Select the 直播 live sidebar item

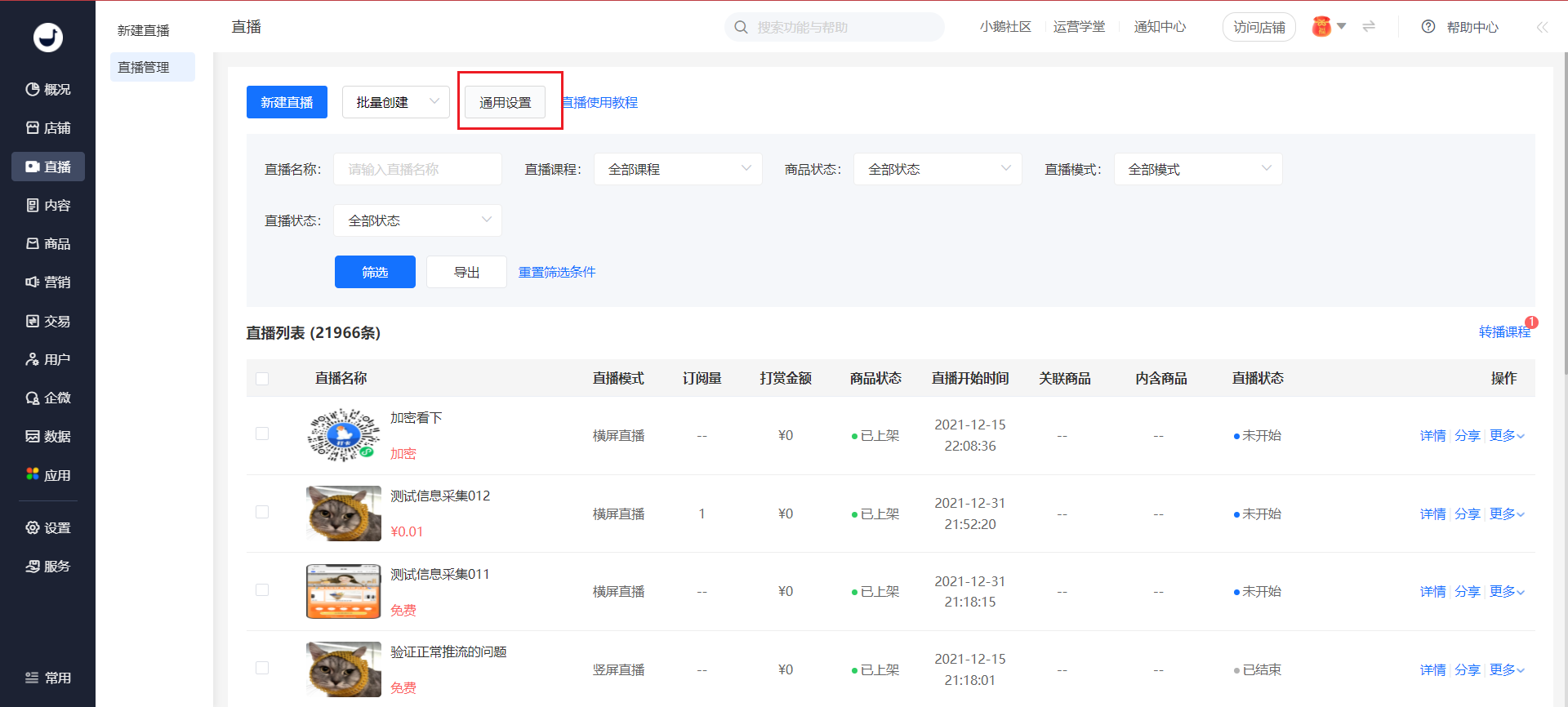pos(48,167)
